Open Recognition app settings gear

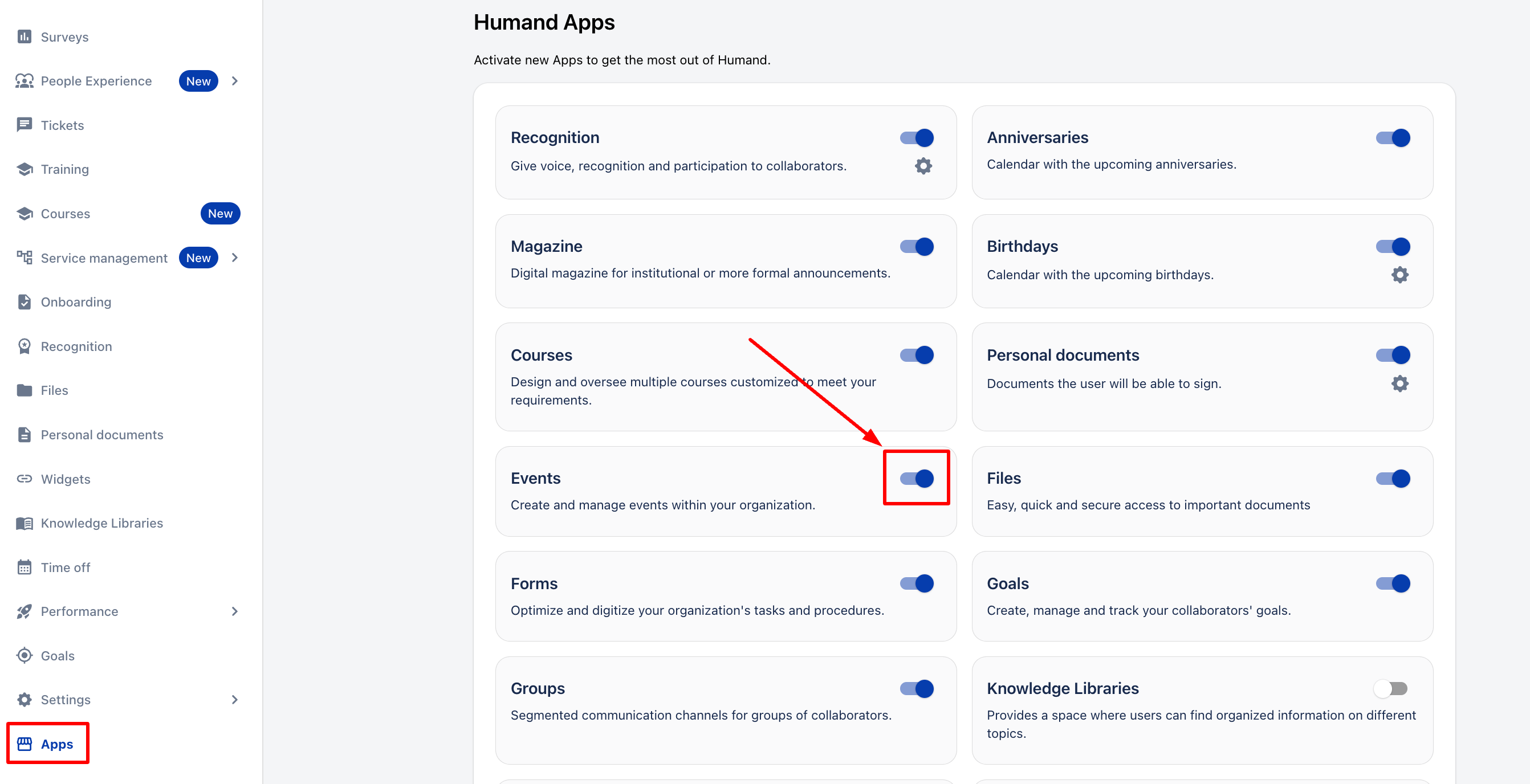923,166
